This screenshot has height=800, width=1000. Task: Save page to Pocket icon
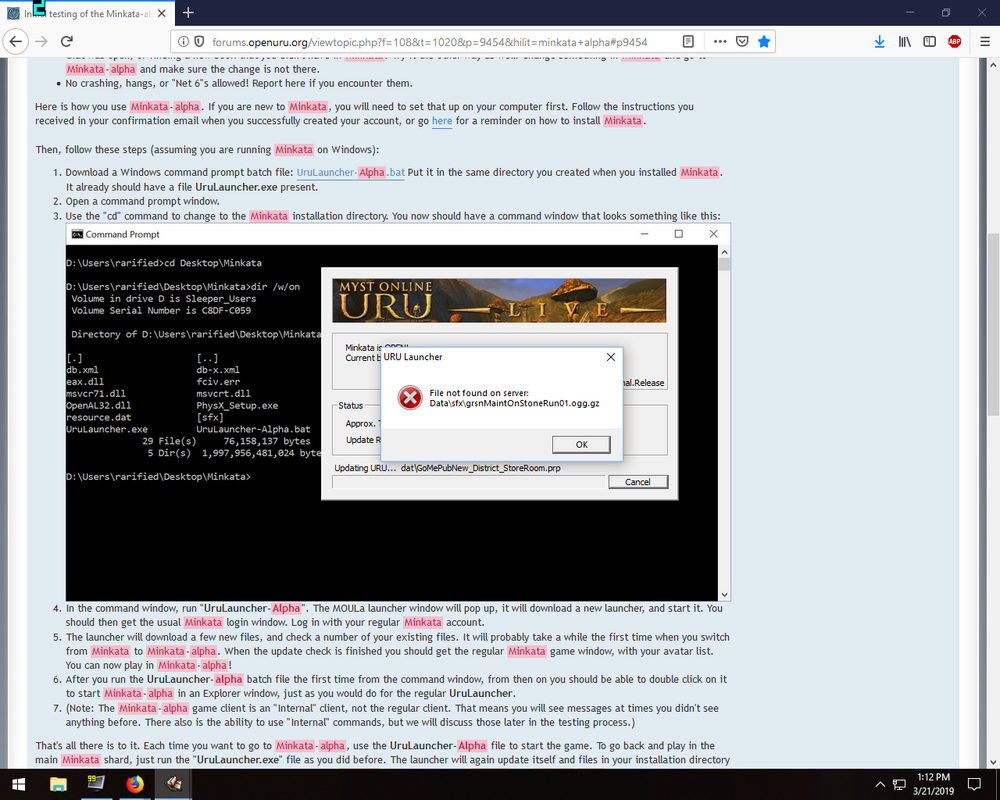pos(742,41)
